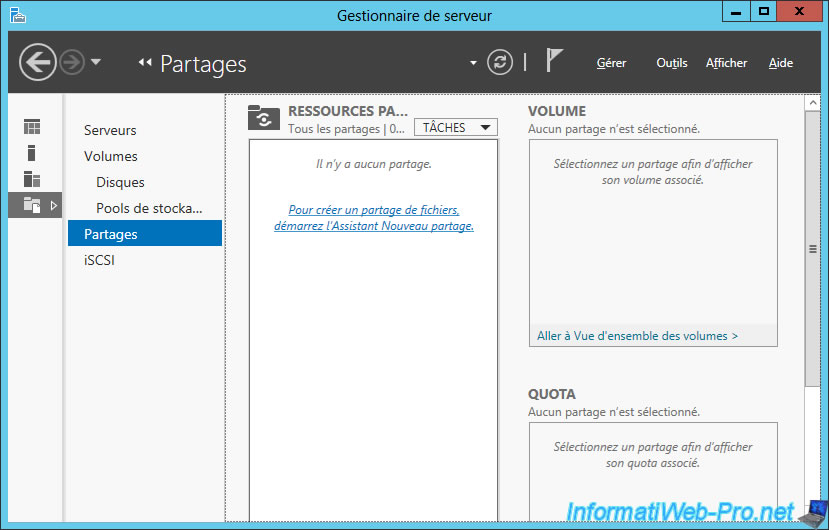Open the dropdown arrow left of Refresh
Viewport: 829px width, 530px height.
(473, 63)
